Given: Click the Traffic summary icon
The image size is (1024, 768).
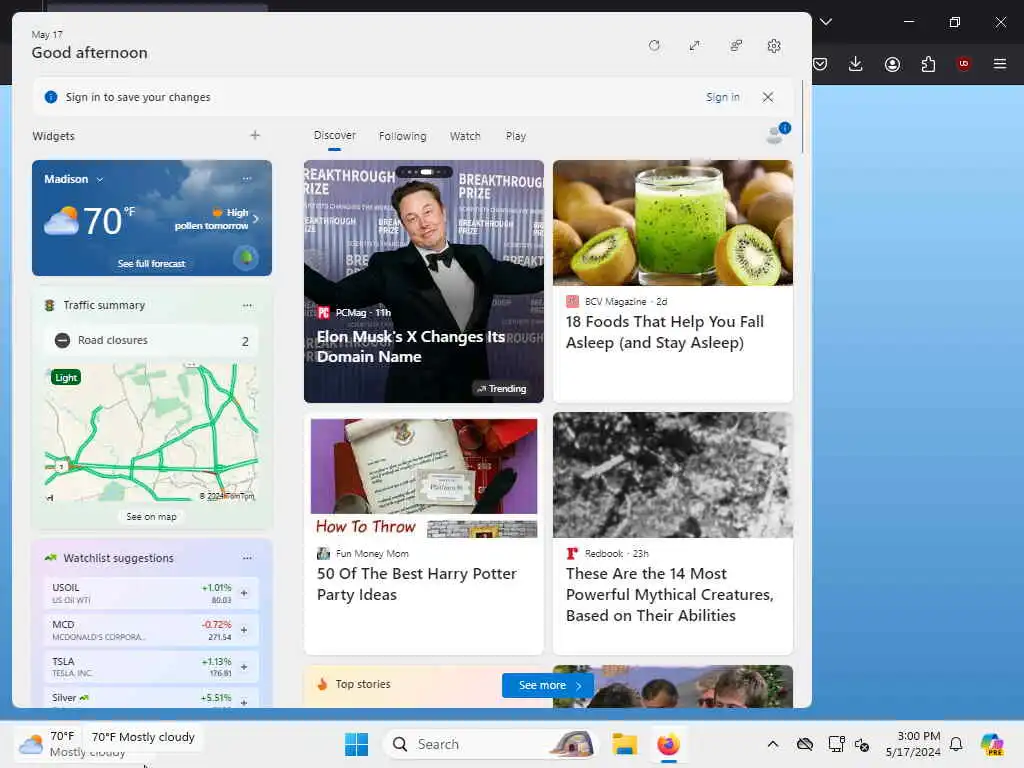Looking at the screenshot, I should tap(50, 305).
